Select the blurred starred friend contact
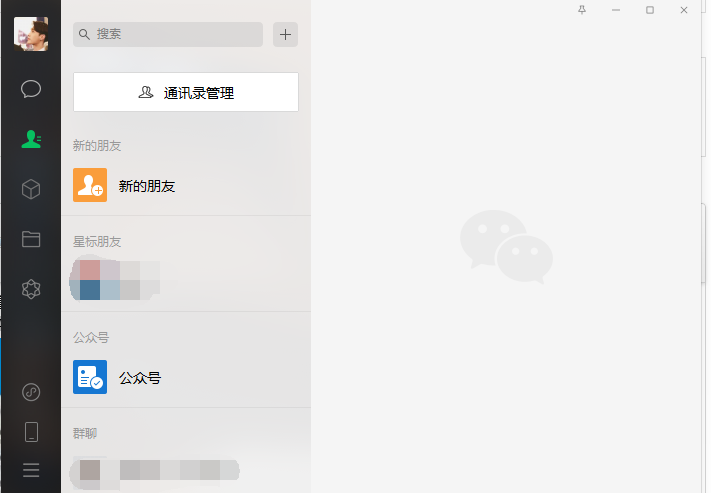The image size is (711, 493). coord(186,281)
